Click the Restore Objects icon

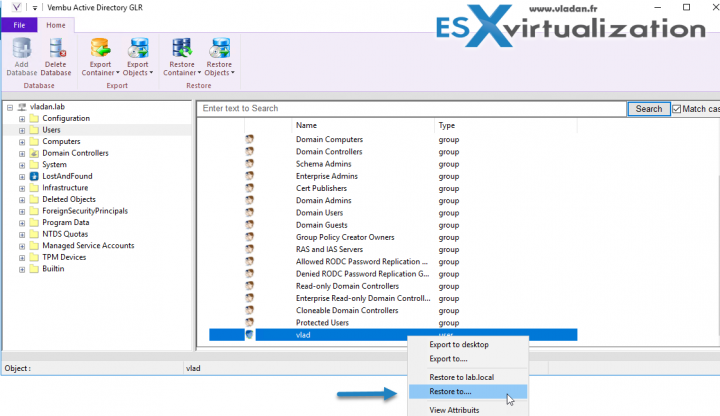[219, 48]
